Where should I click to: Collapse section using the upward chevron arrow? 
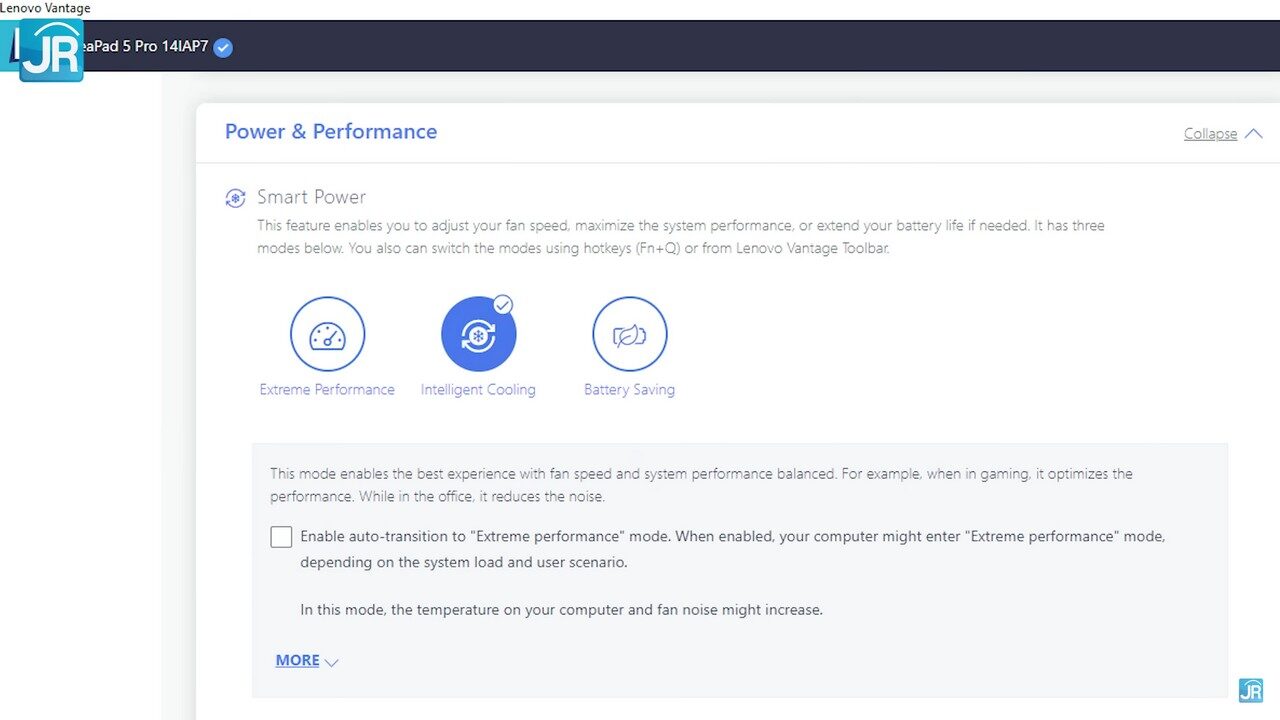[1253, 134]
